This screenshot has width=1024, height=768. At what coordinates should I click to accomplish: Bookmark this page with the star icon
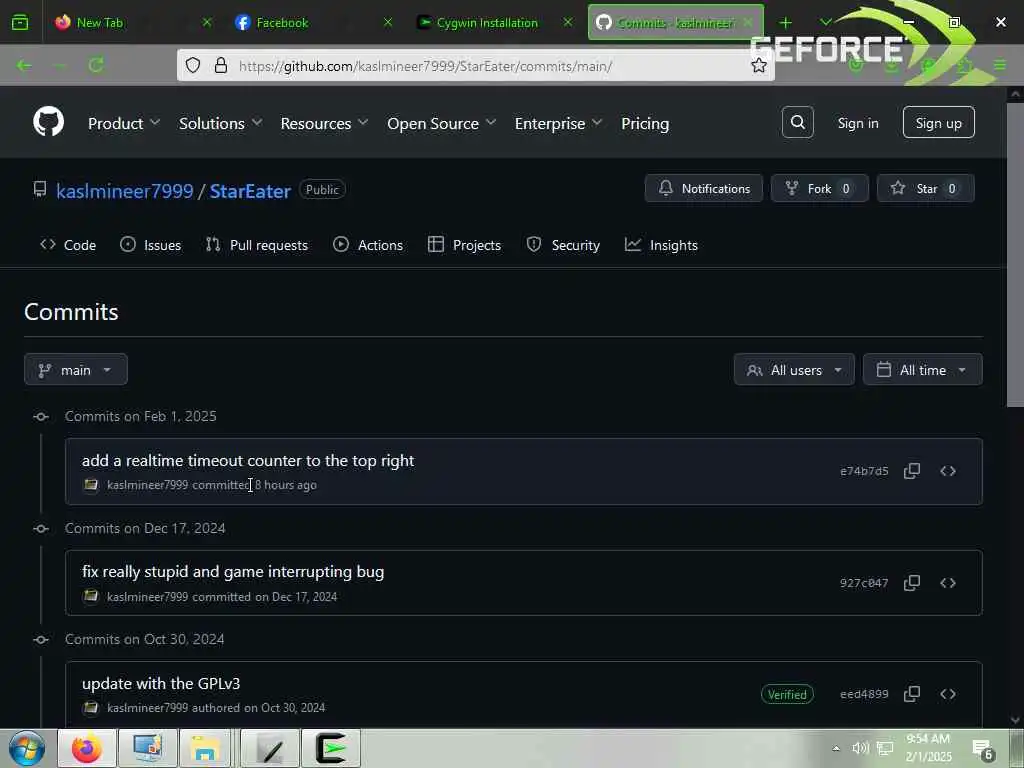tap(758, 65)
